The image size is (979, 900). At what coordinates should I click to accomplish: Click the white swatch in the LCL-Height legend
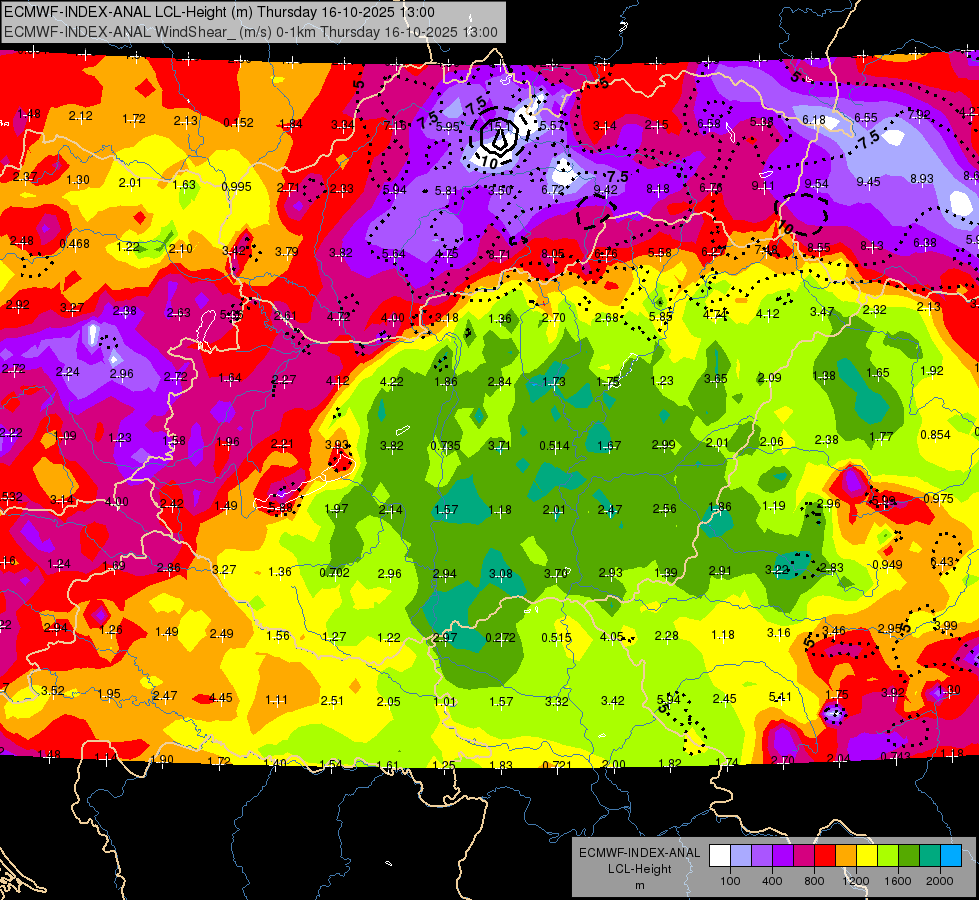click(x=720, y=855)
